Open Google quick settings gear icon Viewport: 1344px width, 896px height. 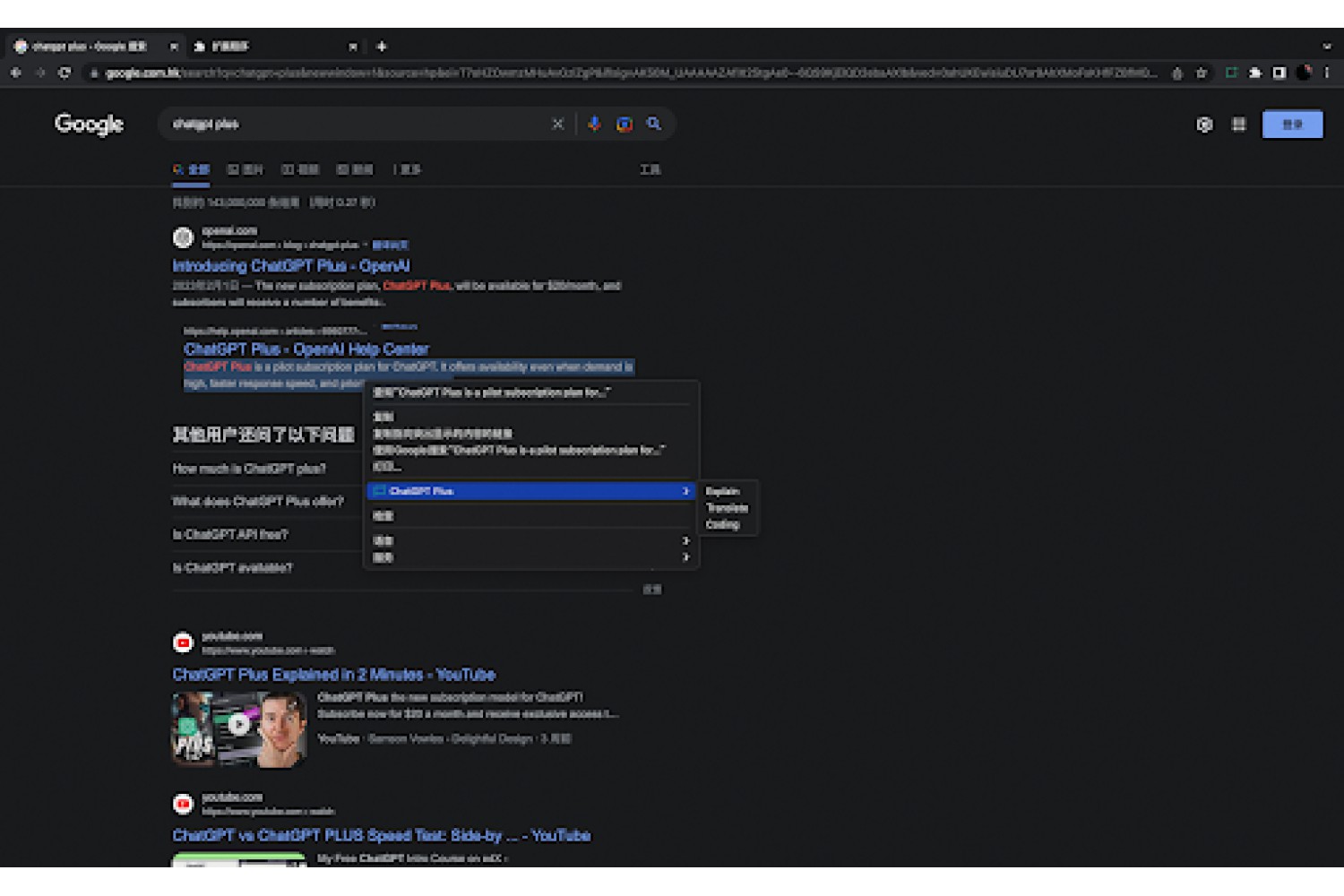click(x=1204, y=125)
